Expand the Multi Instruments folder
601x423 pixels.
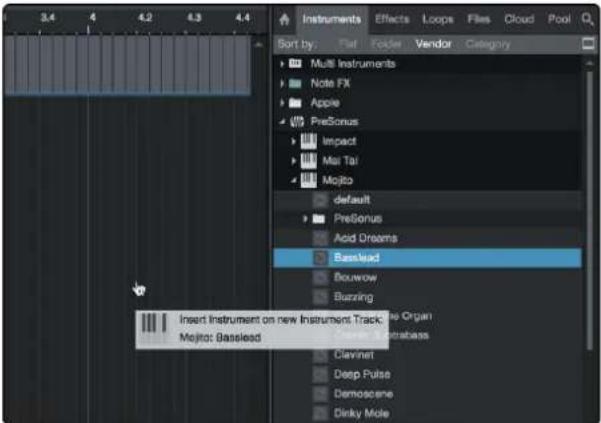[x=282, y=64]
